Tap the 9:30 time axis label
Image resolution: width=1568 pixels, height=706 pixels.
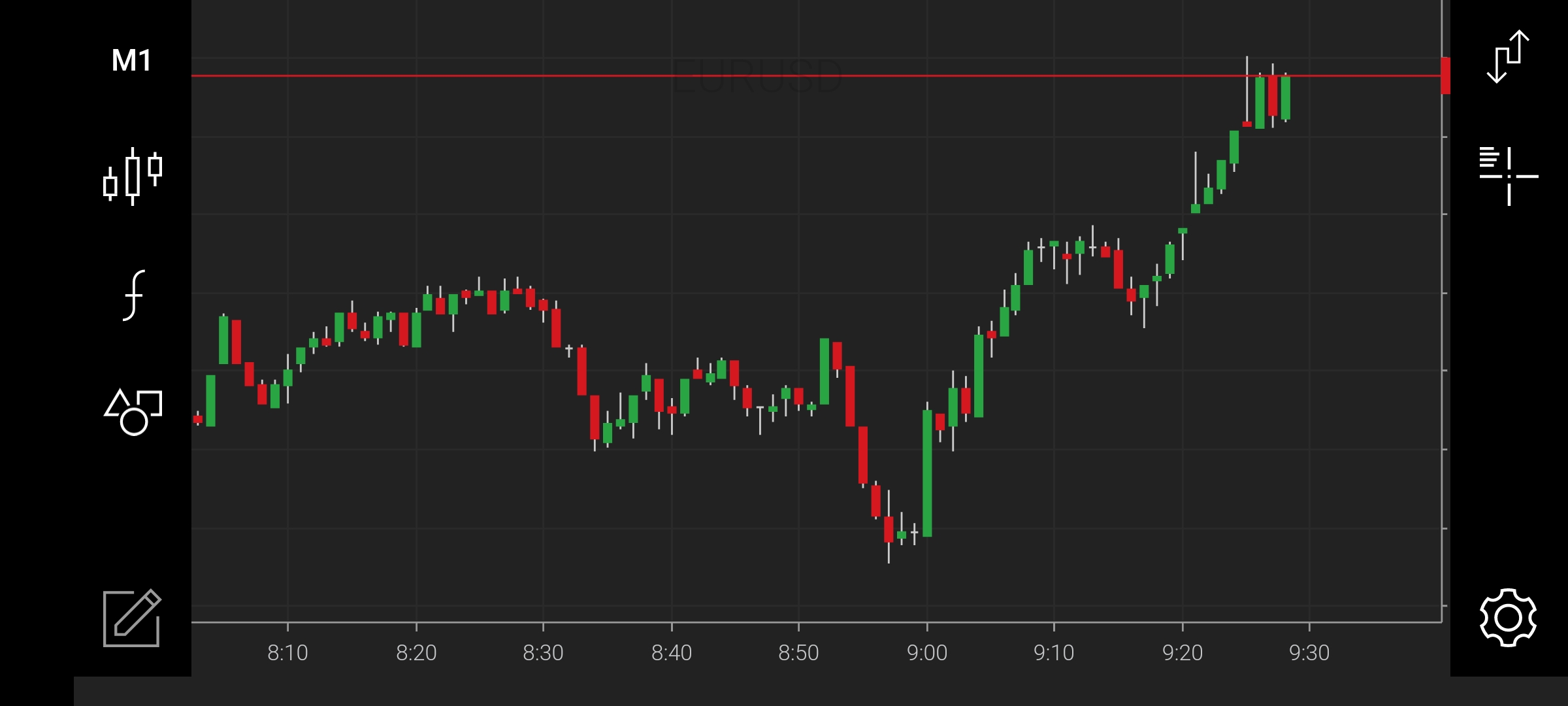tap(1309, 652)
